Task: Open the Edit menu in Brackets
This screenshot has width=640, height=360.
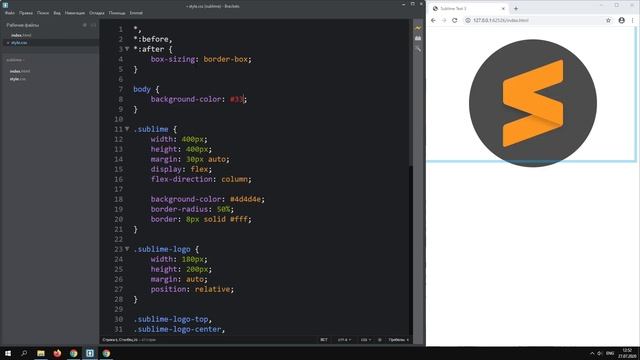Action: [26, 13]
